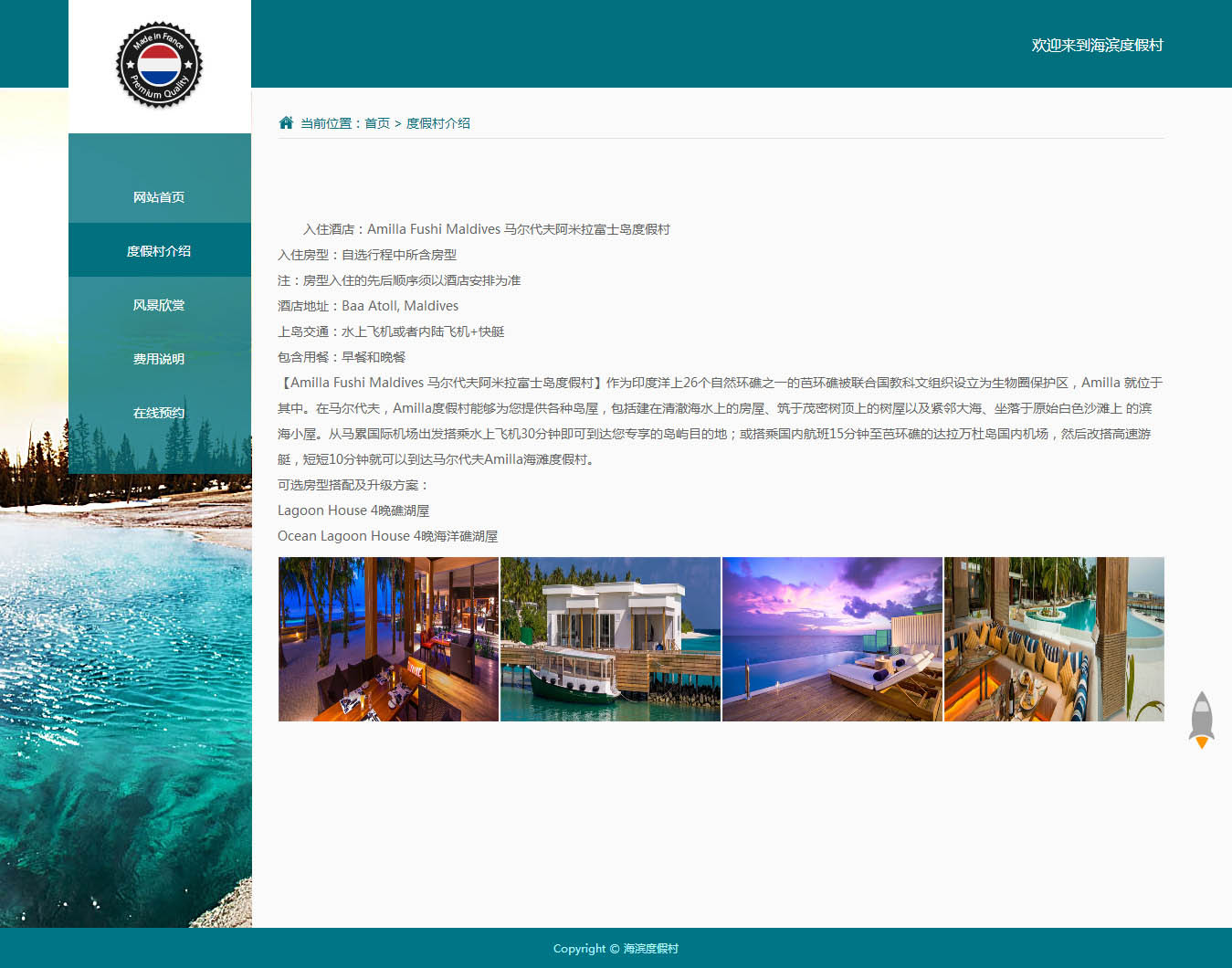The height and width of the screenshot is (968, 1232).
Task: Click the 注：房型入住的先后顺序 note line
Action: point(399,280)
